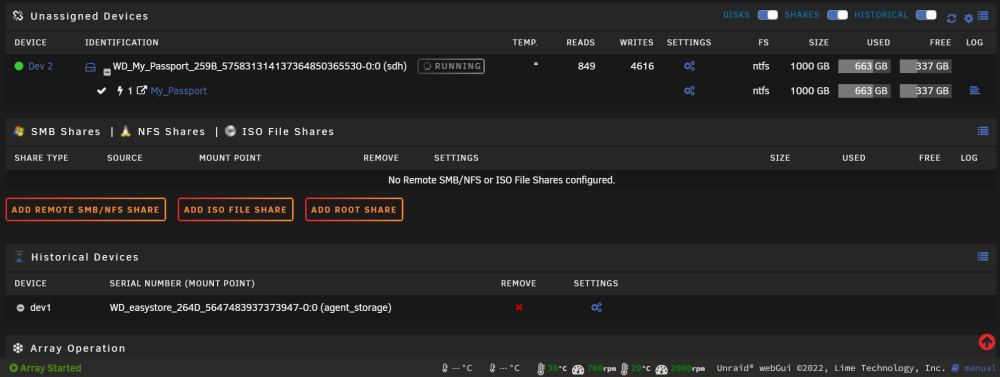Click the Unassigned Devices heading

click(90, 17)
